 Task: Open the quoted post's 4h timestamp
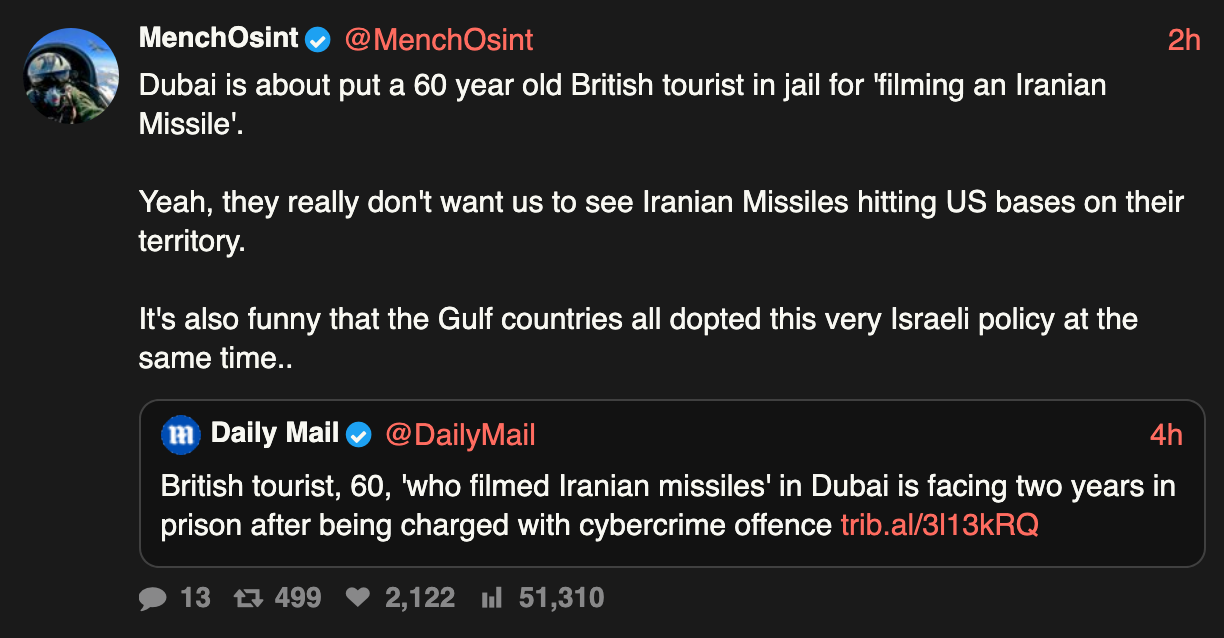coord(1166,435)
